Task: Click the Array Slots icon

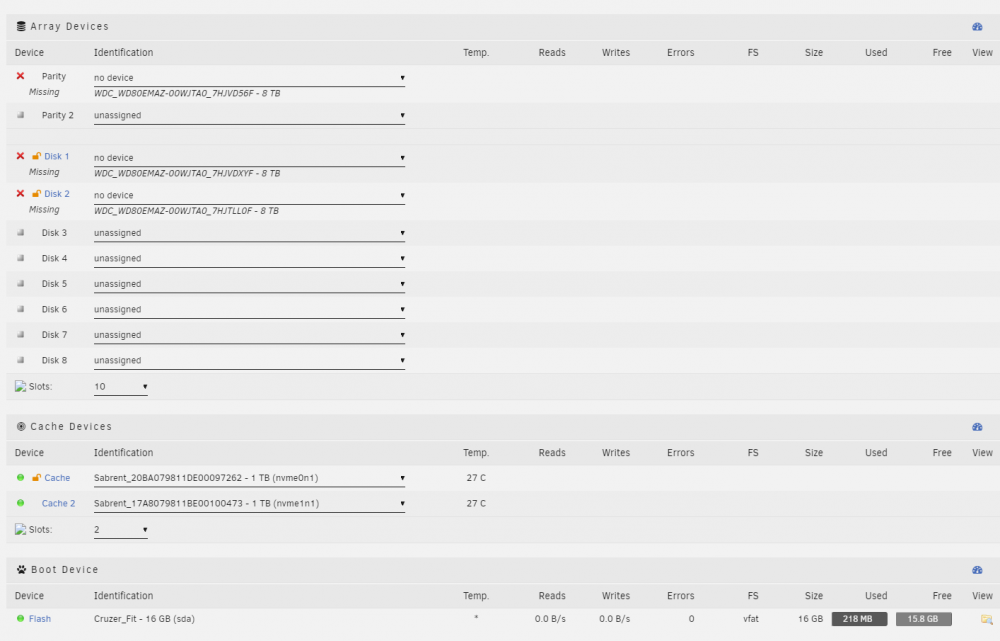Action: point(20,386)
